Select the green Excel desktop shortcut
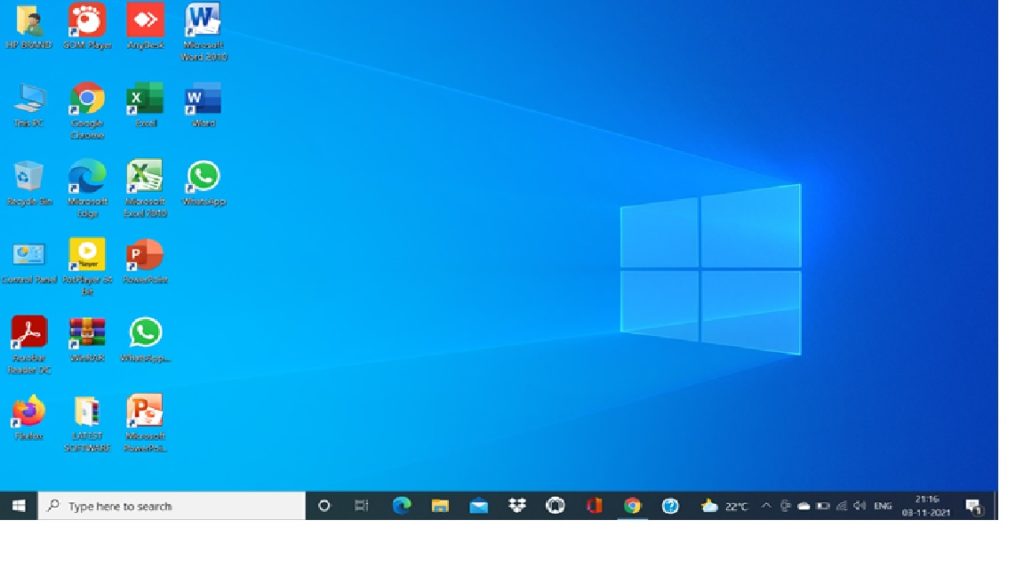The image size is (1024, 576). tap(145, 104)
